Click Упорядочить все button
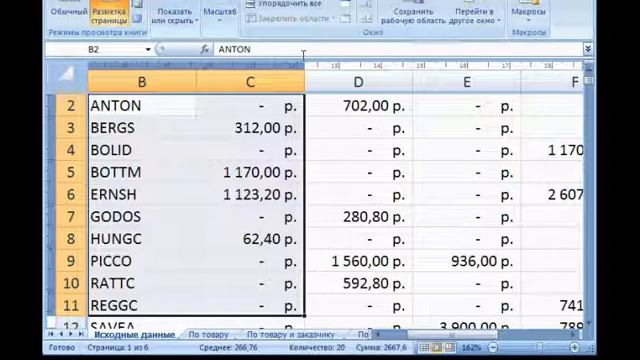This screenshot has width=640, height=360. pyautogui.click(x=284, y=4)
